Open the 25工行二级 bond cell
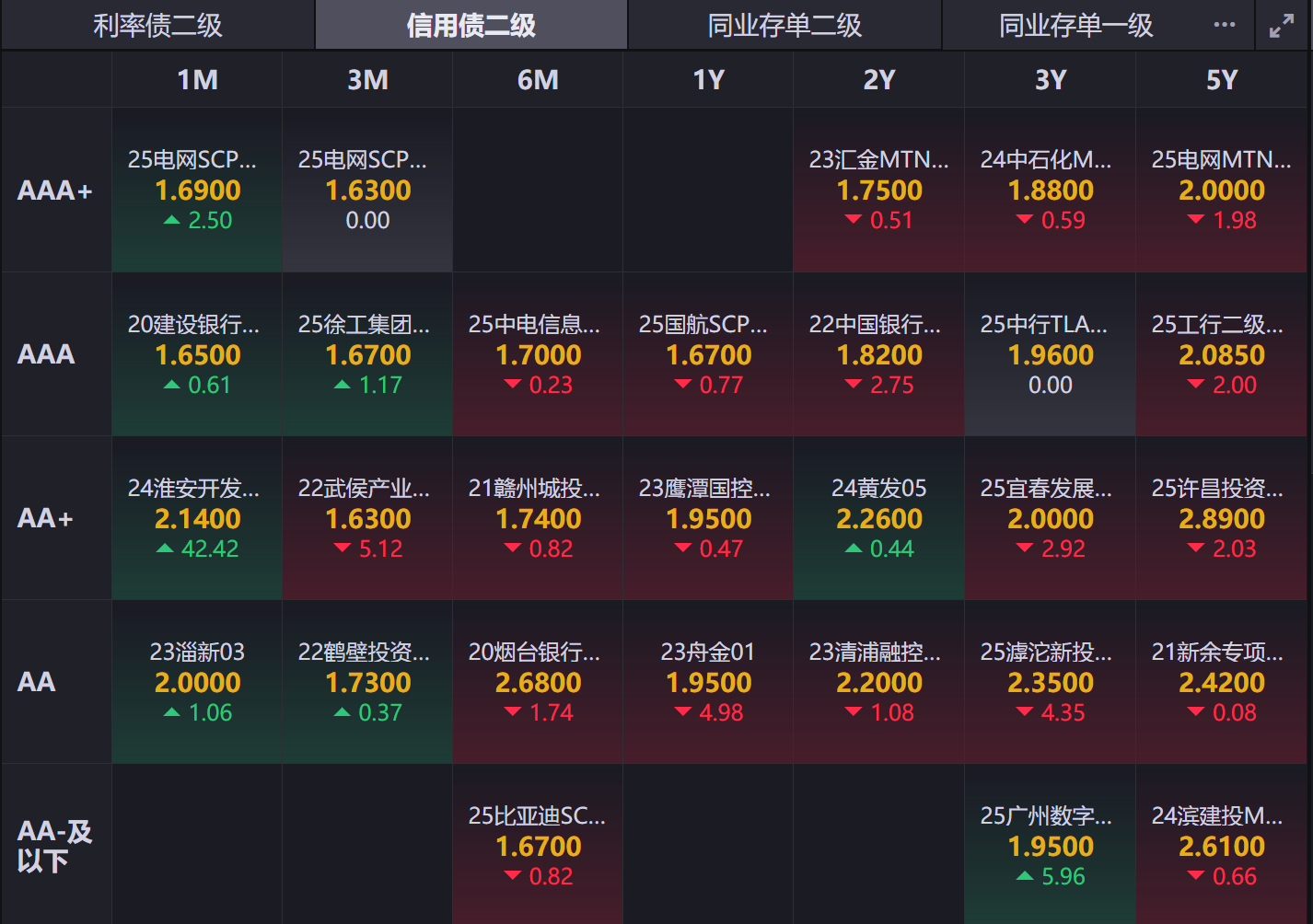The height and width of the screenshot is (924, 1313). coord(1222,354)
